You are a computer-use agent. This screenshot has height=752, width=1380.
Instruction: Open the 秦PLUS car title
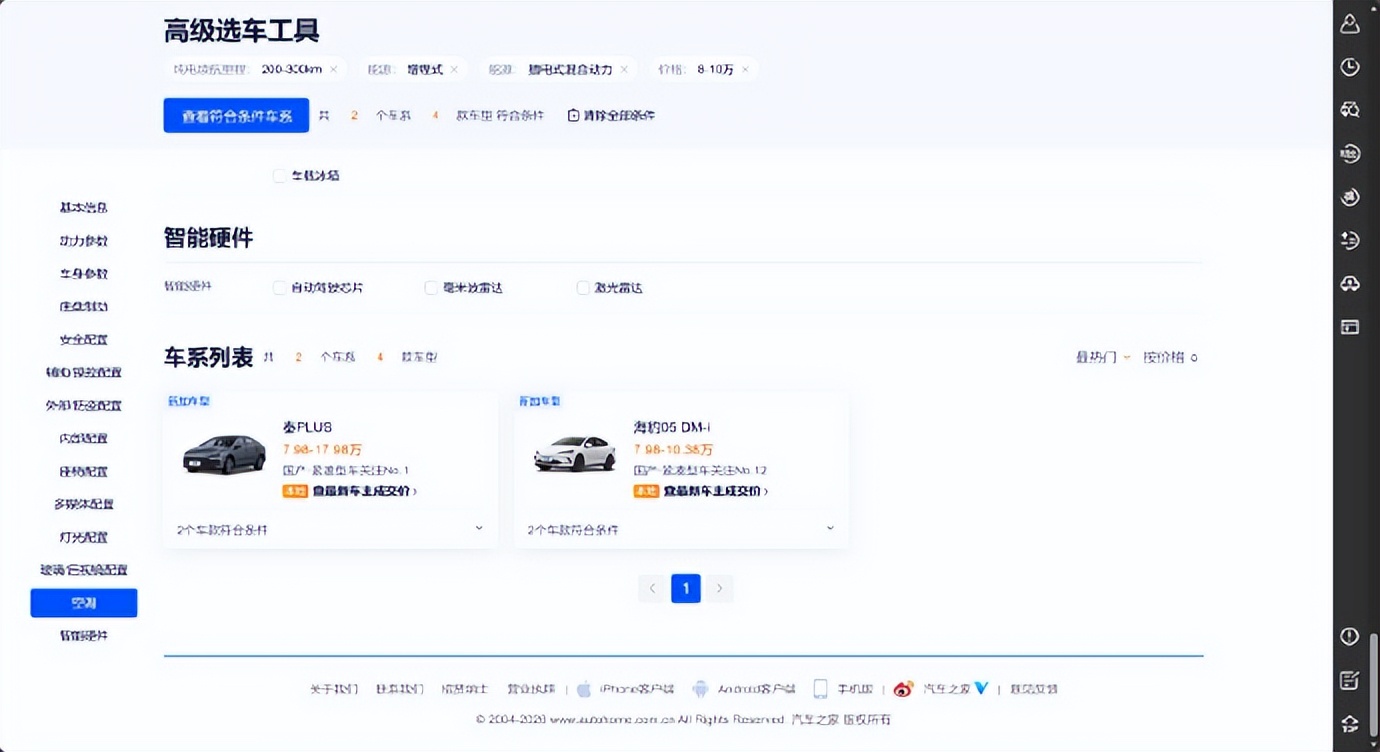pos(308,428)
